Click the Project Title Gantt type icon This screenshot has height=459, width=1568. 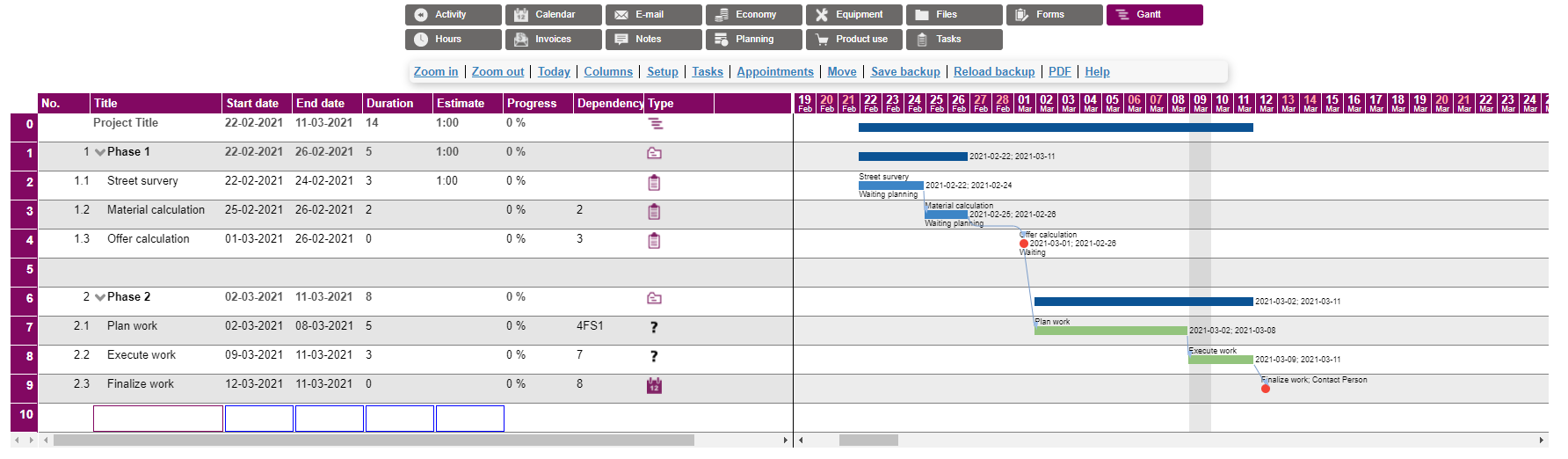click(x=655, y=124)
